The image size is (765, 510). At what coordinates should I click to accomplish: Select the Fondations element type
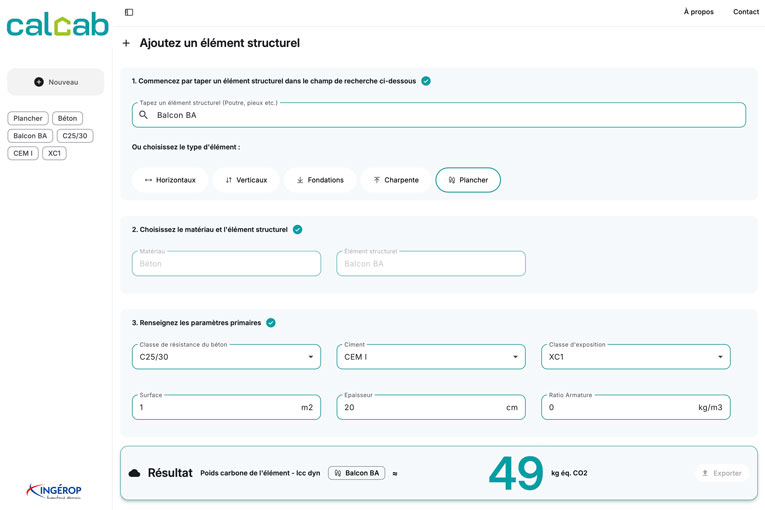coord(320,180)
